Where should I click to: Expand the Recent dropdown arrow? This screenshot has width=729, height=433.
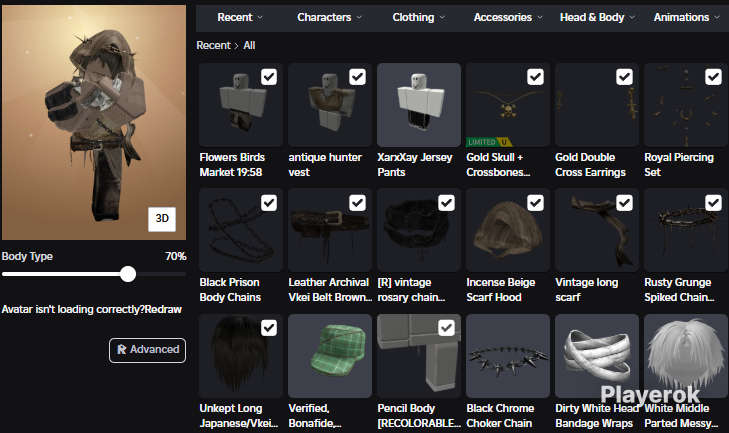260,17
